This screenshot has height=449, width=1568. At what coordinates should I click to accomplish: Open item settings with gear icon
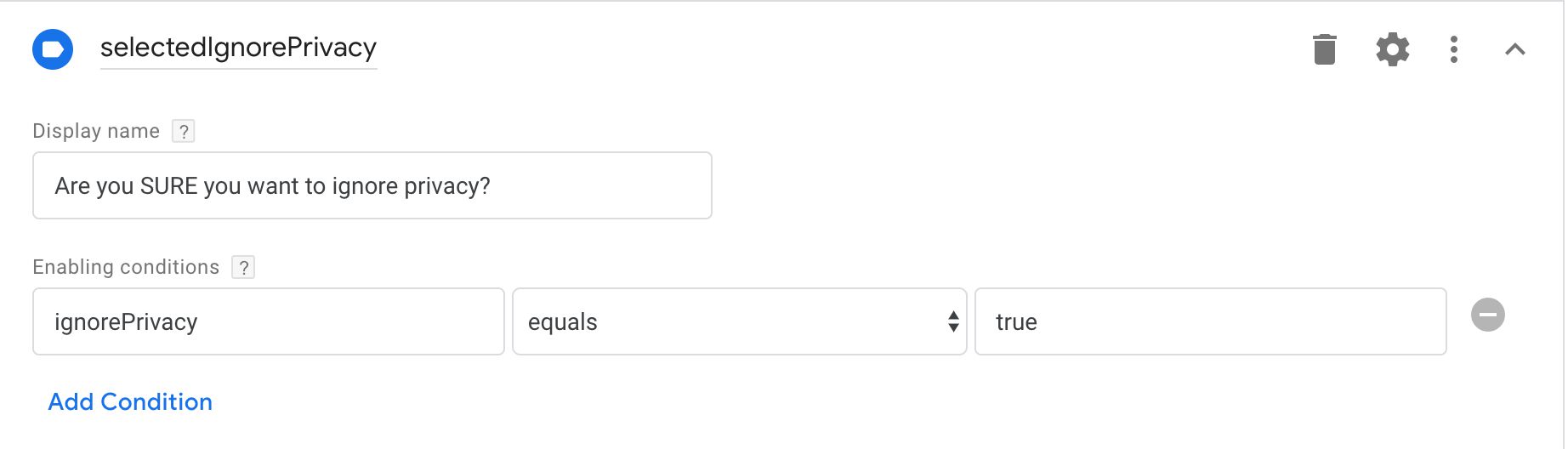pos(1393,49)
